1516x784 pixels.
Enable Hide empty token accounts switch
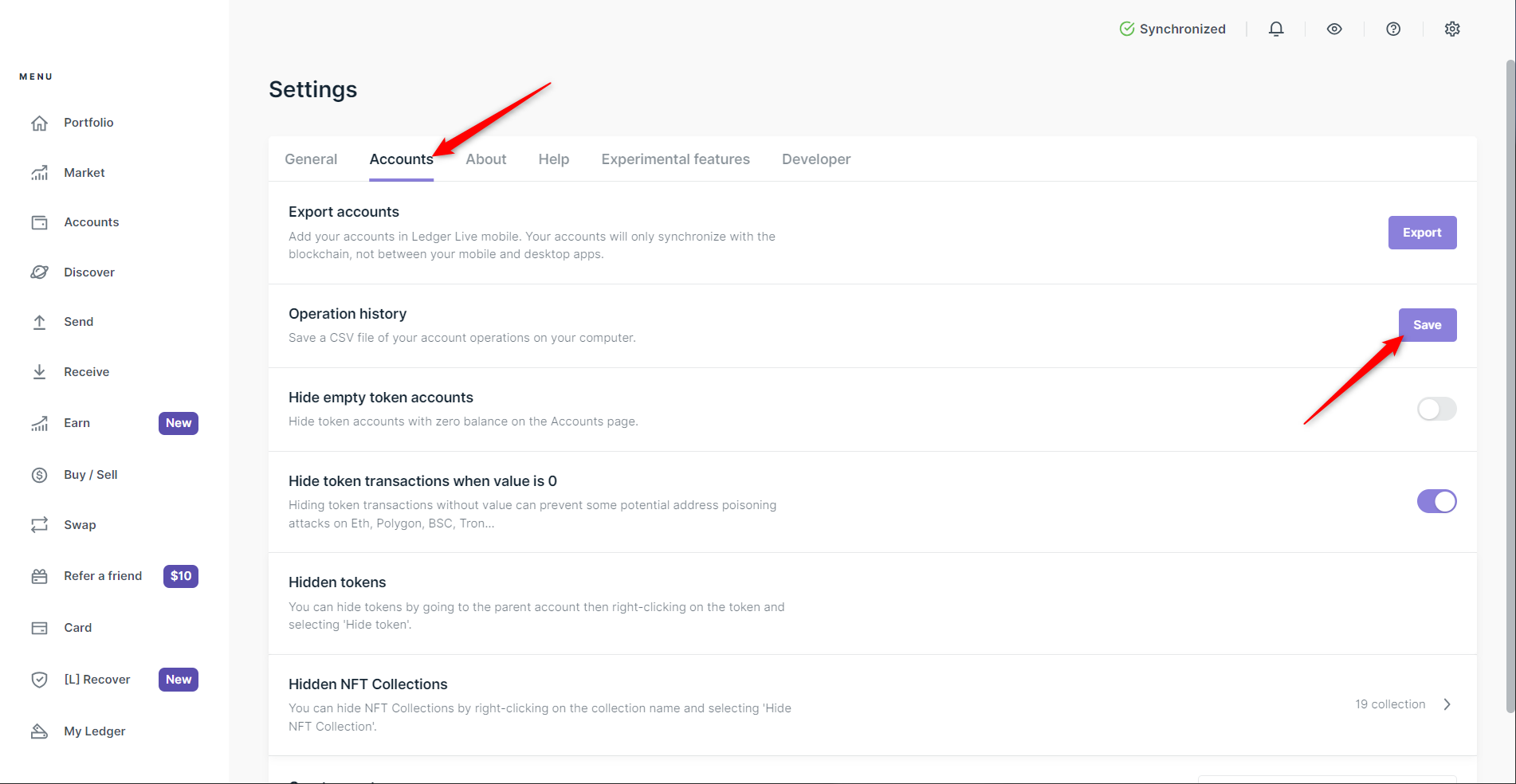pos(1436,410)
